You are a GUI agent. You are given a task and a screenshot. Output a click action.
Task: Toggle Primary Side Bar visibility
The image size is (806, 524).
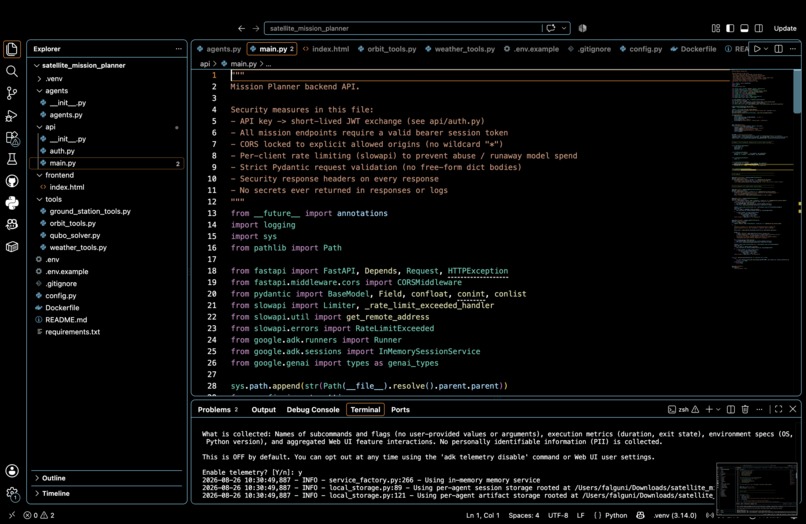730,28
